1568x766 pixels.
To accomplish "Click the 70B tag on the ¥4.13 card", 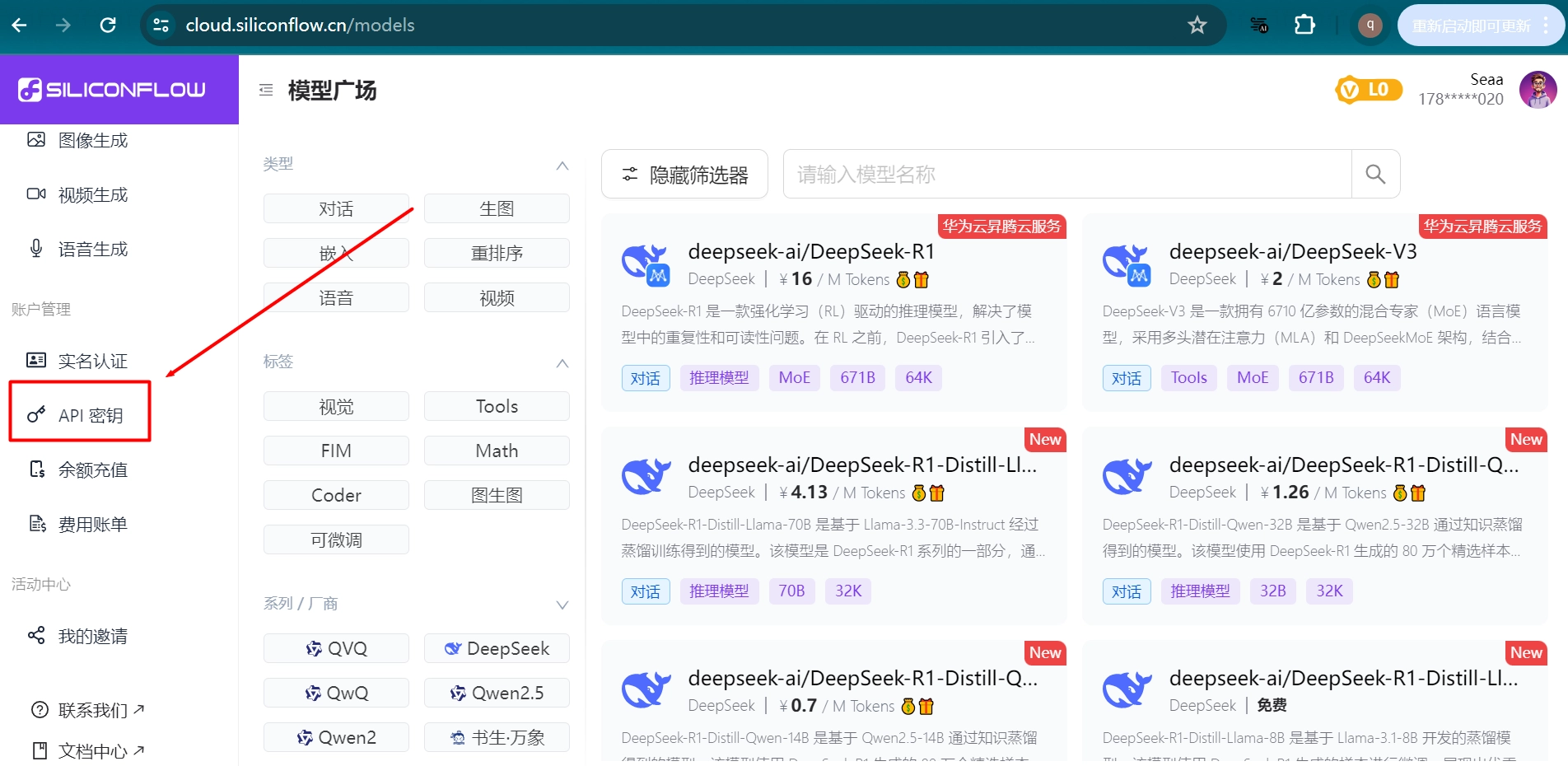I will [791, 591].
